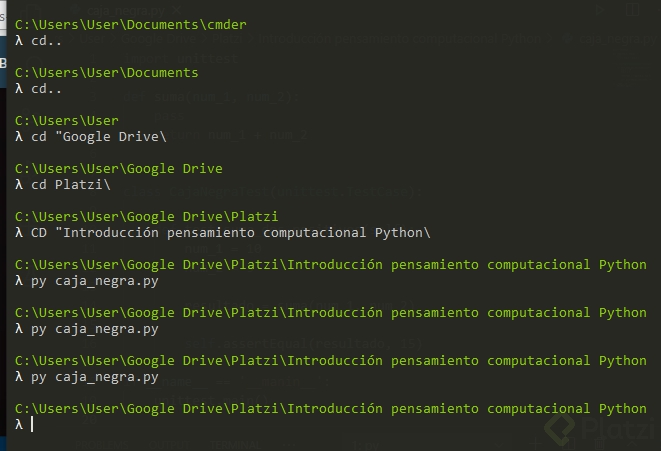
Task: Kill the terminal using the trash icon
Action: [x=600, y=444]
